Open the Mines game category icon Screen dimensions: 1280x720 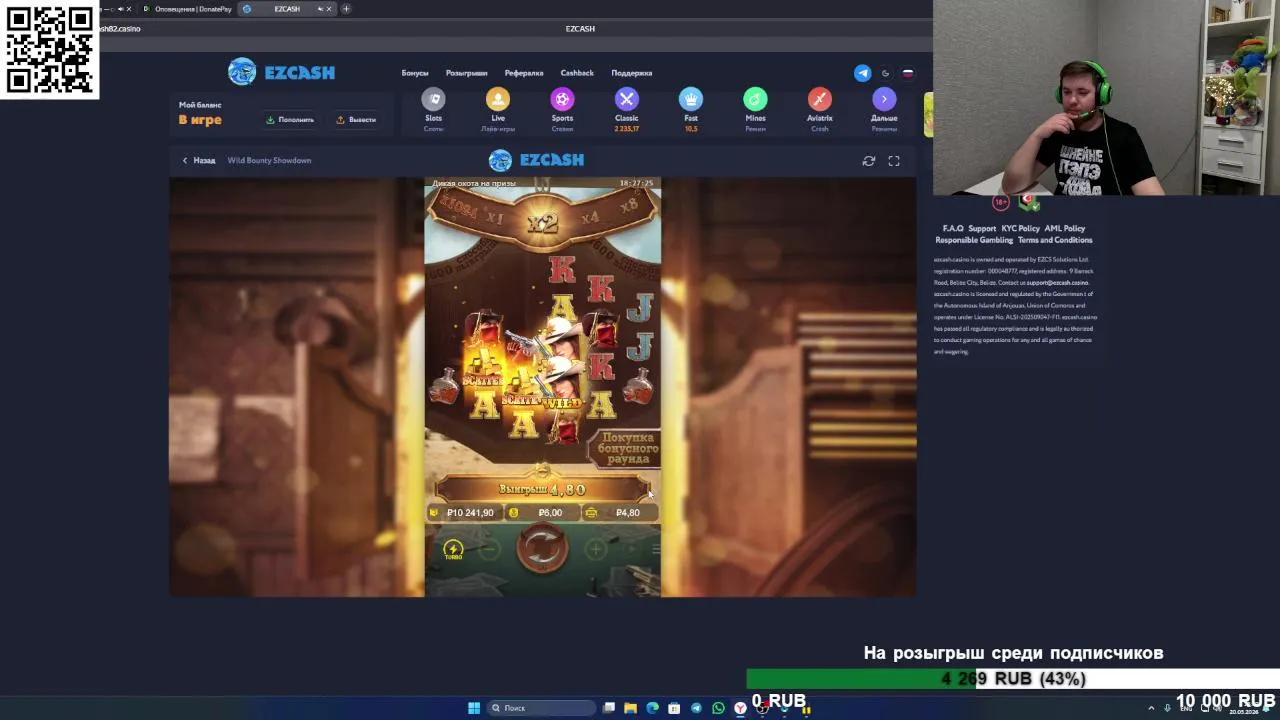tap(755, 99)
